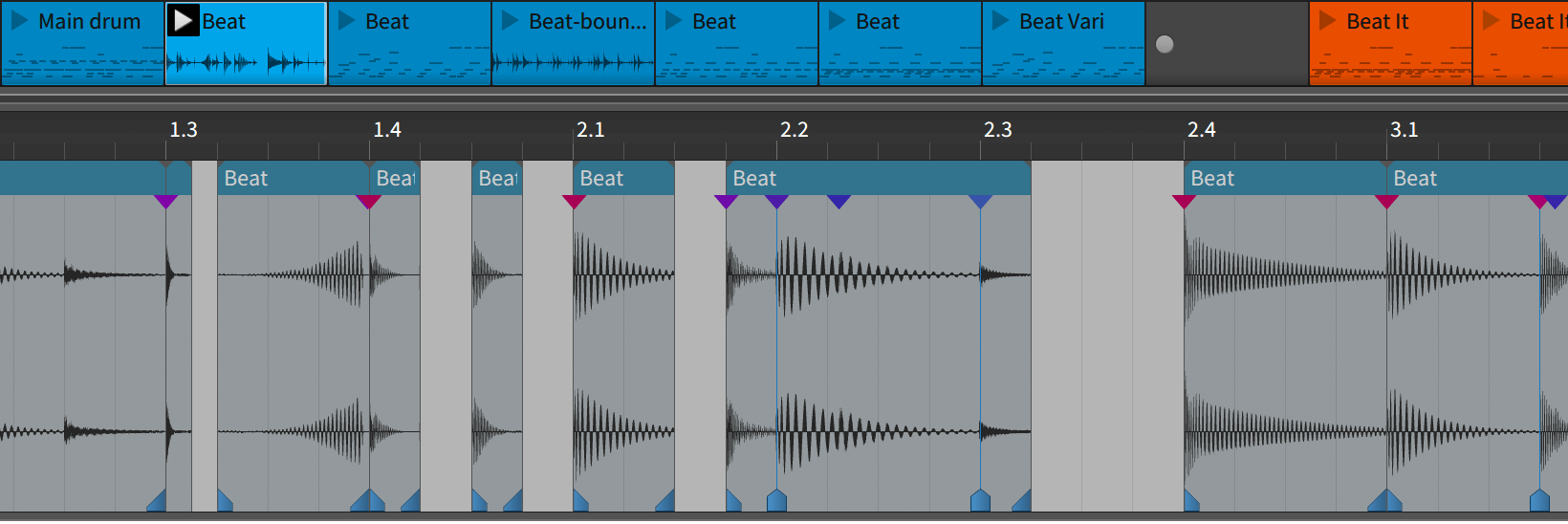Screen dimensions: 1568x524
Task: Launch the Main drum clip play button
Action: pos(19,21)
